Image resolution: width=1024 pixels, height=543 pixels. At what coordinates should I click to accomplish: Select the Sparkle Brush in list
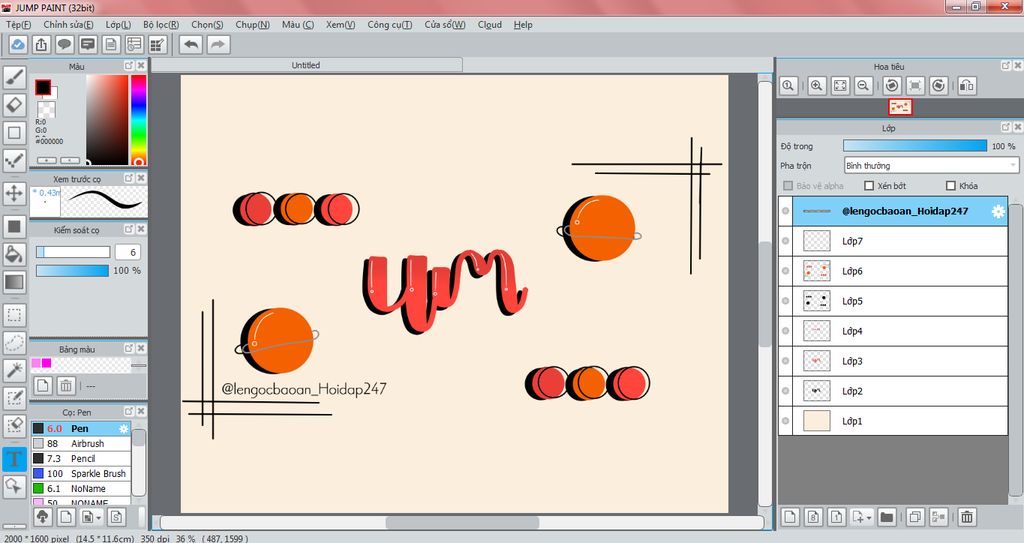tap(82, 474)
